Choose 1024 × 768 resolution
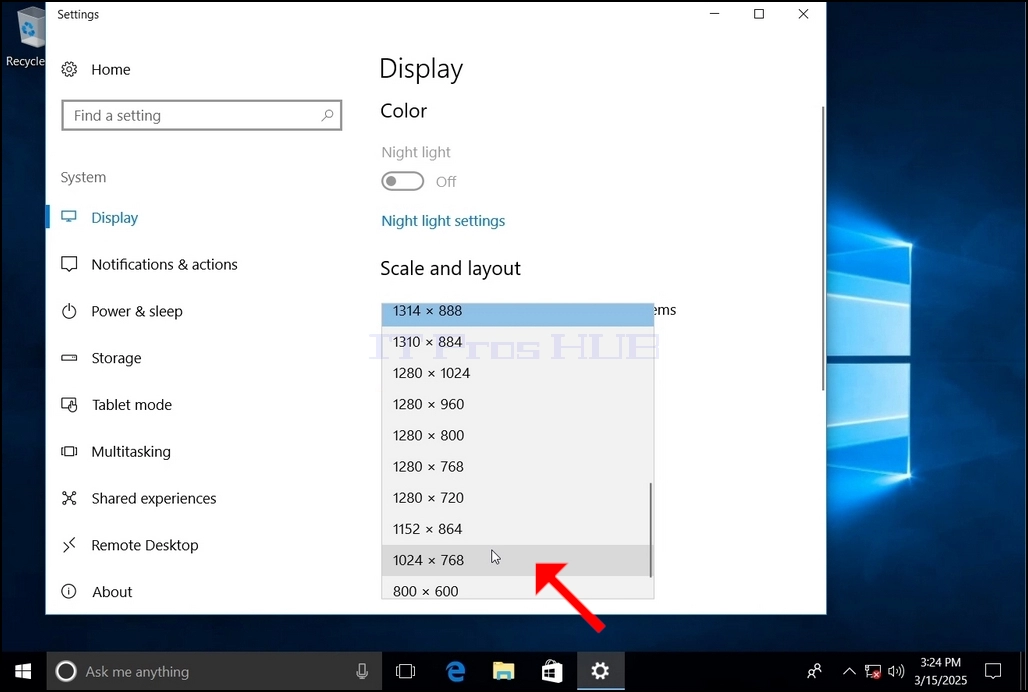Viewport: 1028px width, 692px height. 517,560
